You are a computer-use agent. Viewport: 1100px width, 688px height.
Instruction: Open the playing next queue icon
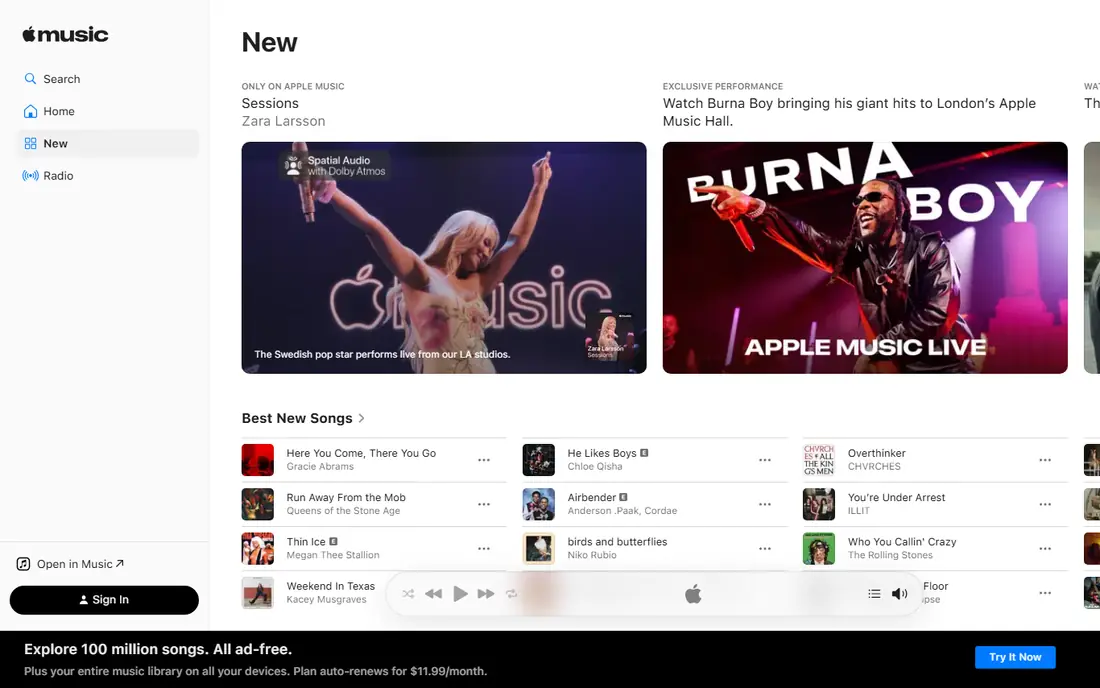(874, 594)
